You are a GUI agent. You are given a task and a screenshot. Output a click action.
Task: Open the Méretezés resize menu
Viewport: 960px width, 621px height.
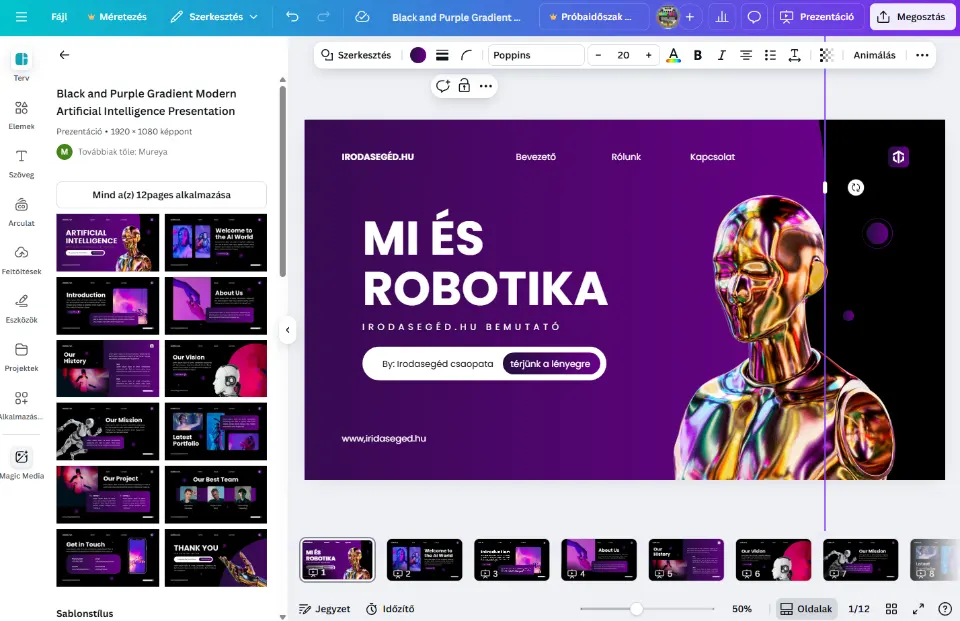(x=116, y=17)
